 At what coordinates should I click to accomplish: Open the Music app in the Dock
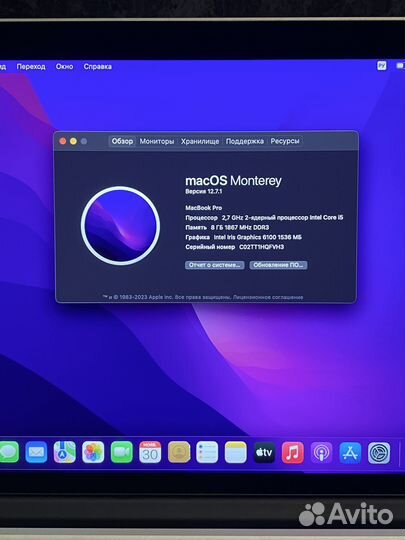click(x=293, y=452)
